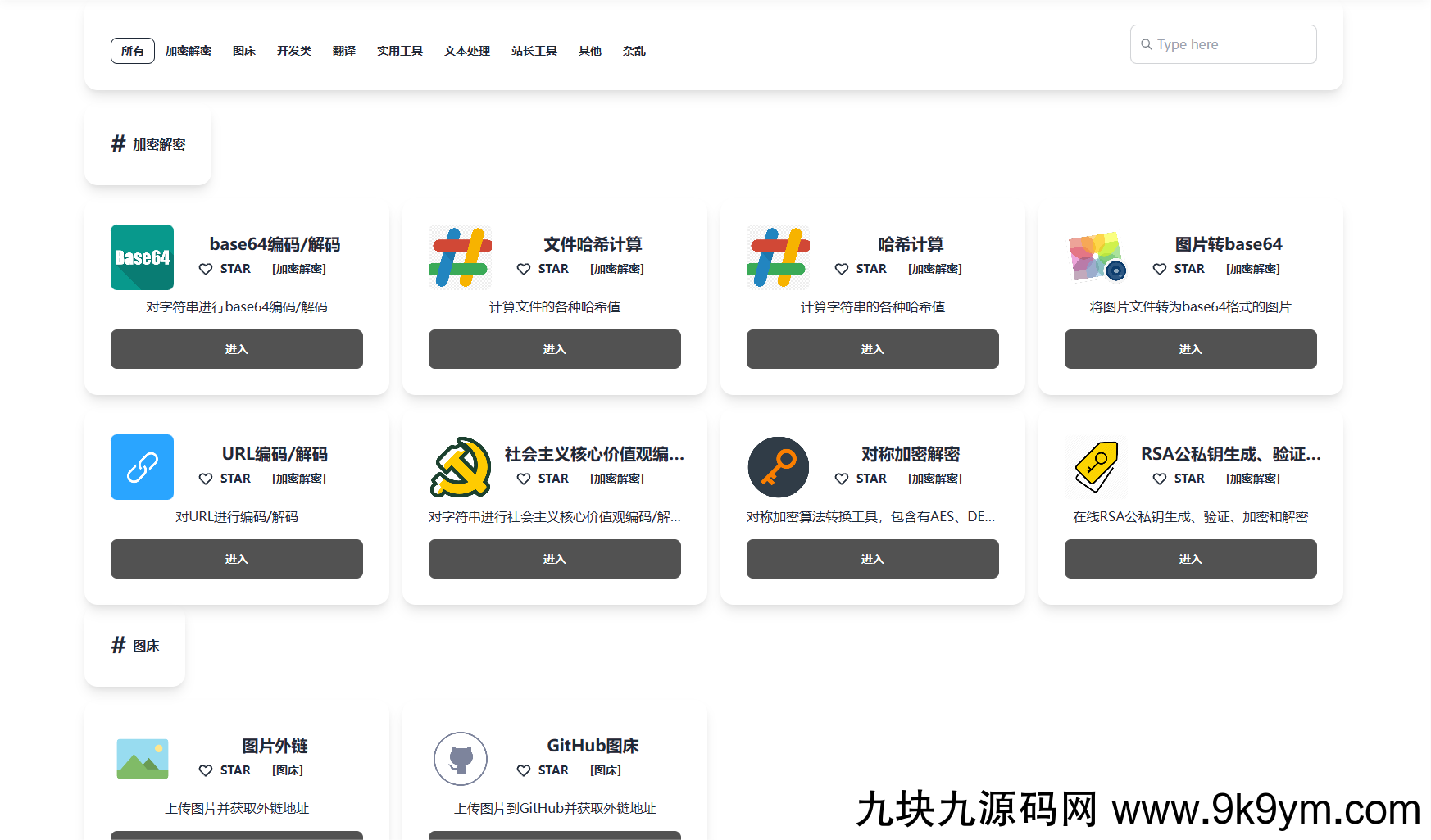The width and height of the screenshot is (1431, 840).
Task: Switch to the 开发类 category tab
Action: 294,51
